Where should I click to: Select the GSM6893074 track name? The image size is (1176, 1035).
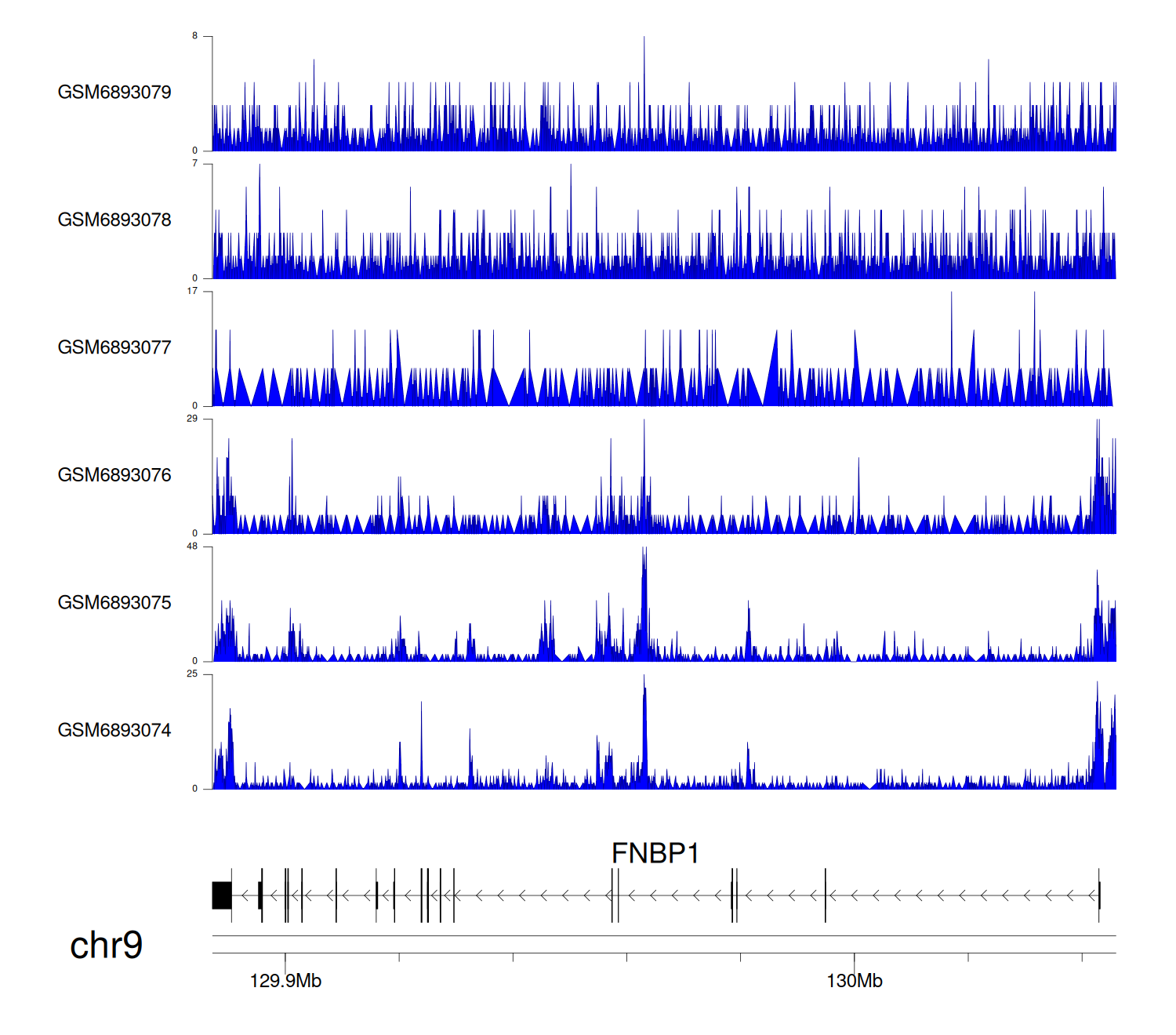coord(114,731)
